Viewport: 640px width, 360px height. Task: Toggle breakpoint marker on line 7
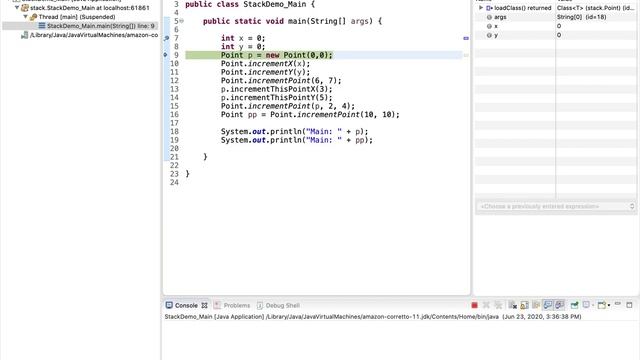tap(166, 38)
